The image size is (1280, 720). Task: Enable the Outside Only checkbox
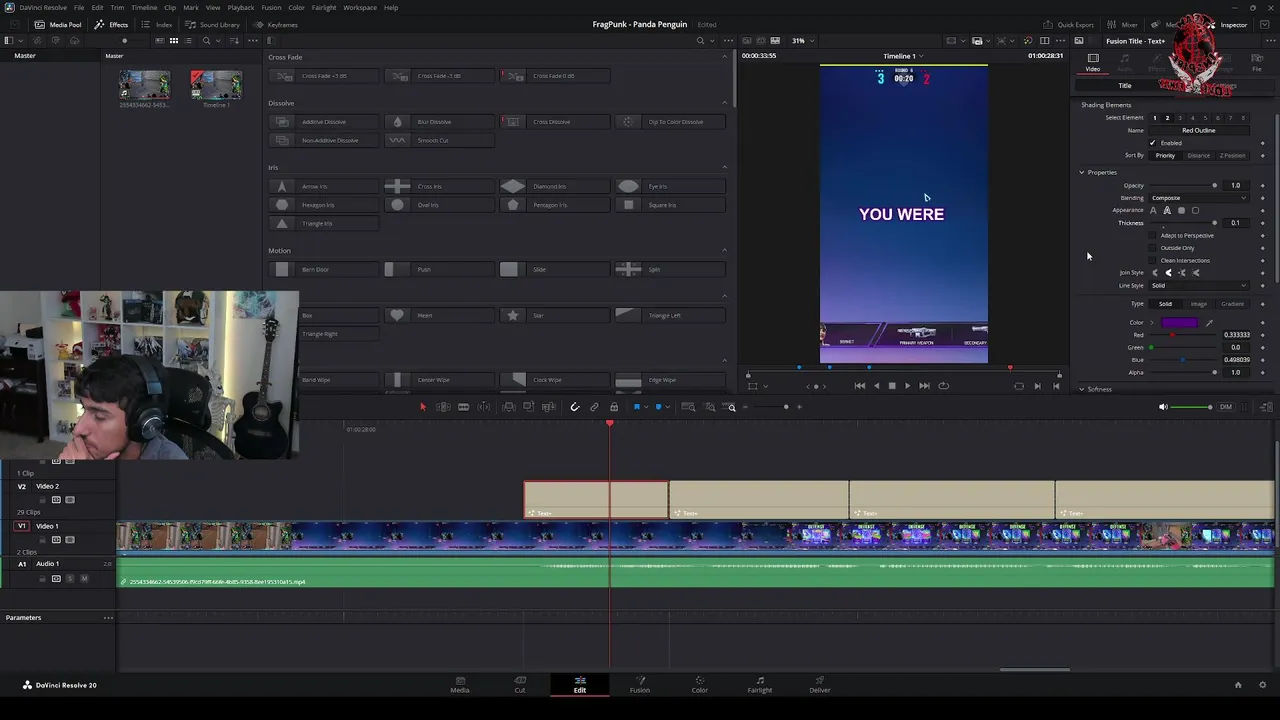pos(1152,248)
